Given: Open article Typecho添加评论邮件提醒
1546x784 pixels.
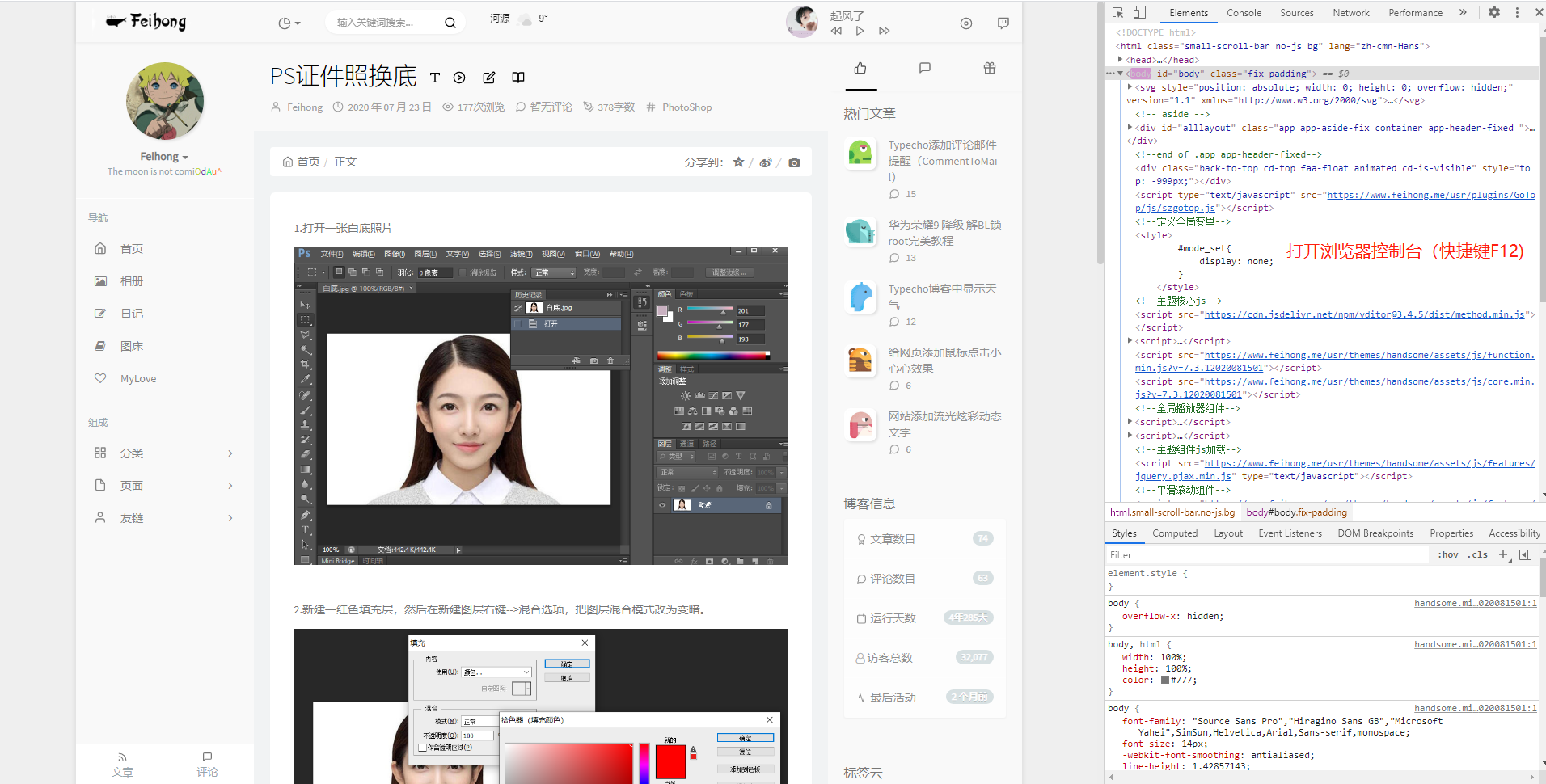Looking at the screenshot, I should tap(943, 161).
